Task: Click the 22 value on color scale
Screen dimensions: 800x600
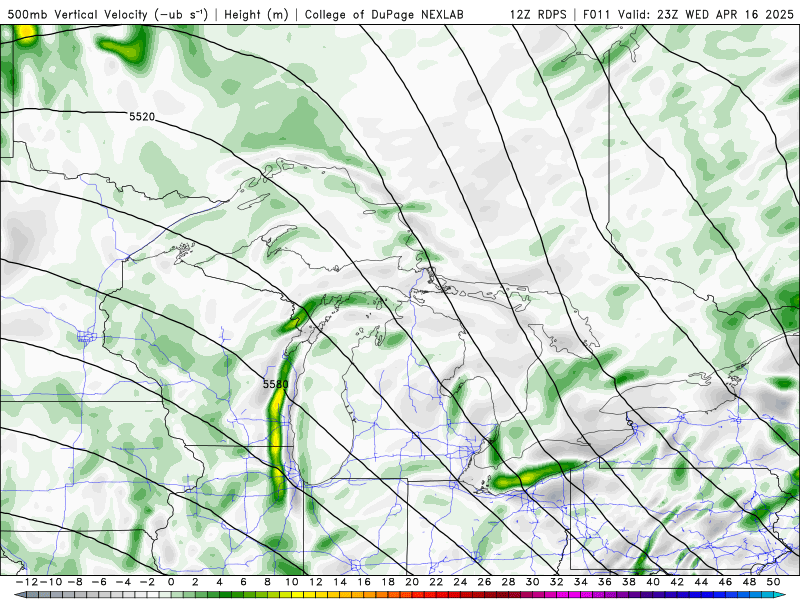Action: click(436, 582)
